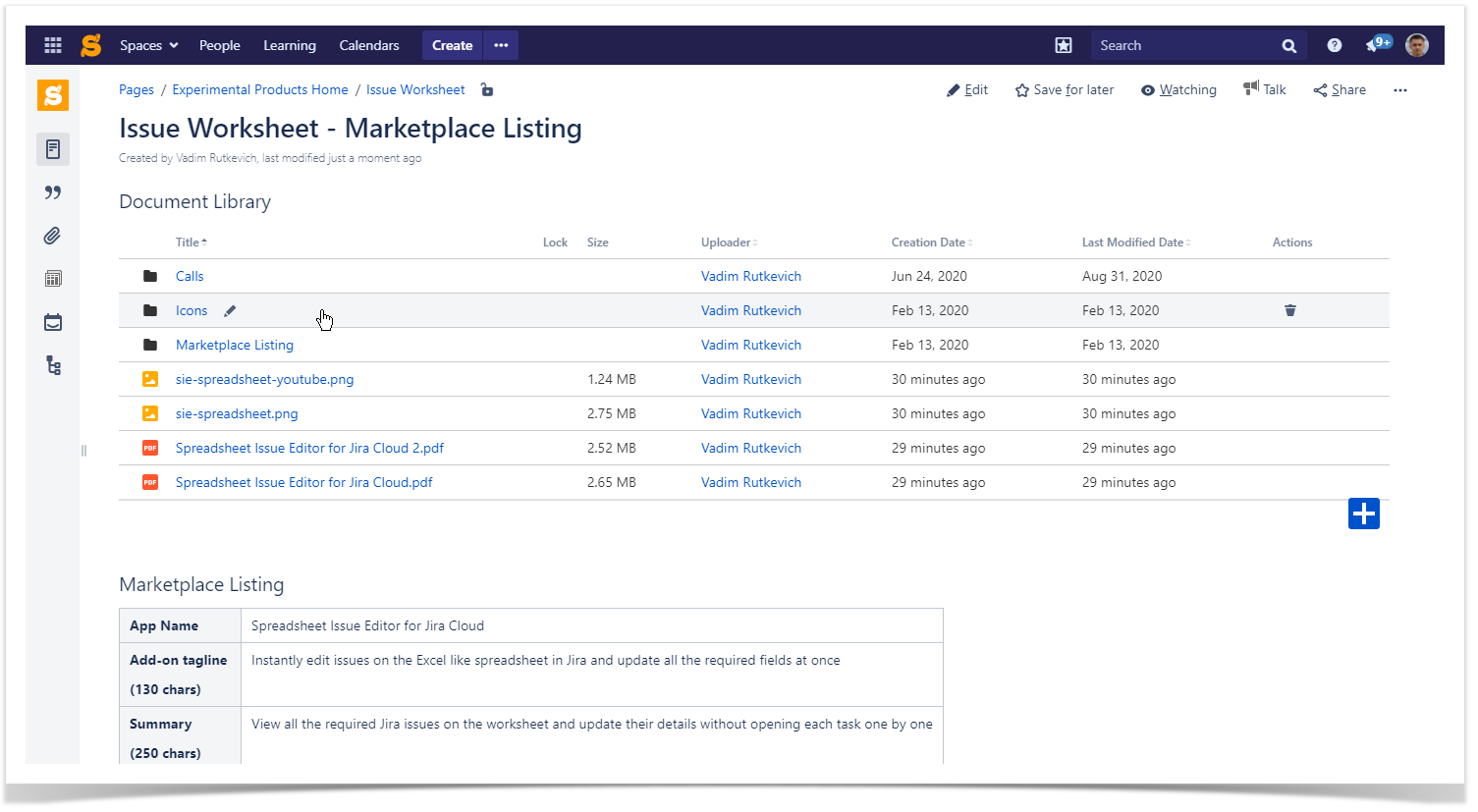
Task: Delete Icons folder with trash icon
Action: (x=1290, y=310)
